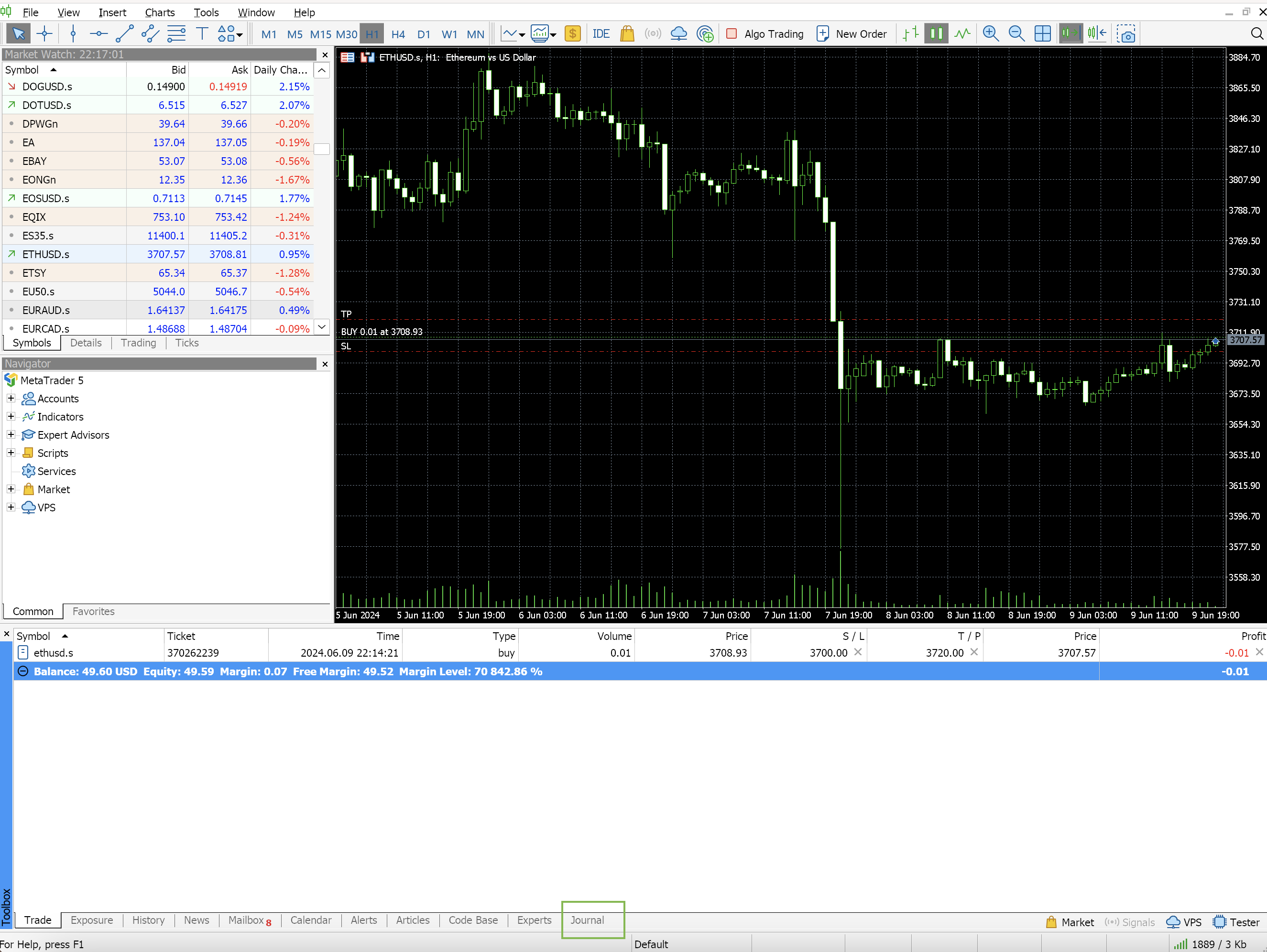Open the Charts menu
The width and height of the screenshot is (1267, 952).
pos(159,12)
